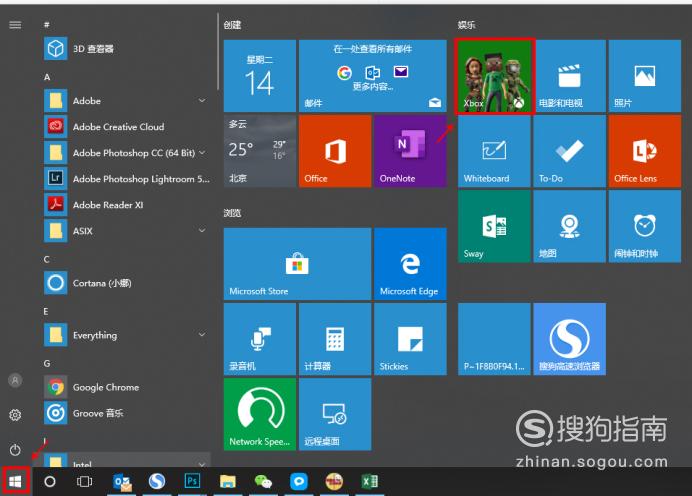
Task: Expand the Everything folder chevron
Action: point(202,335)
